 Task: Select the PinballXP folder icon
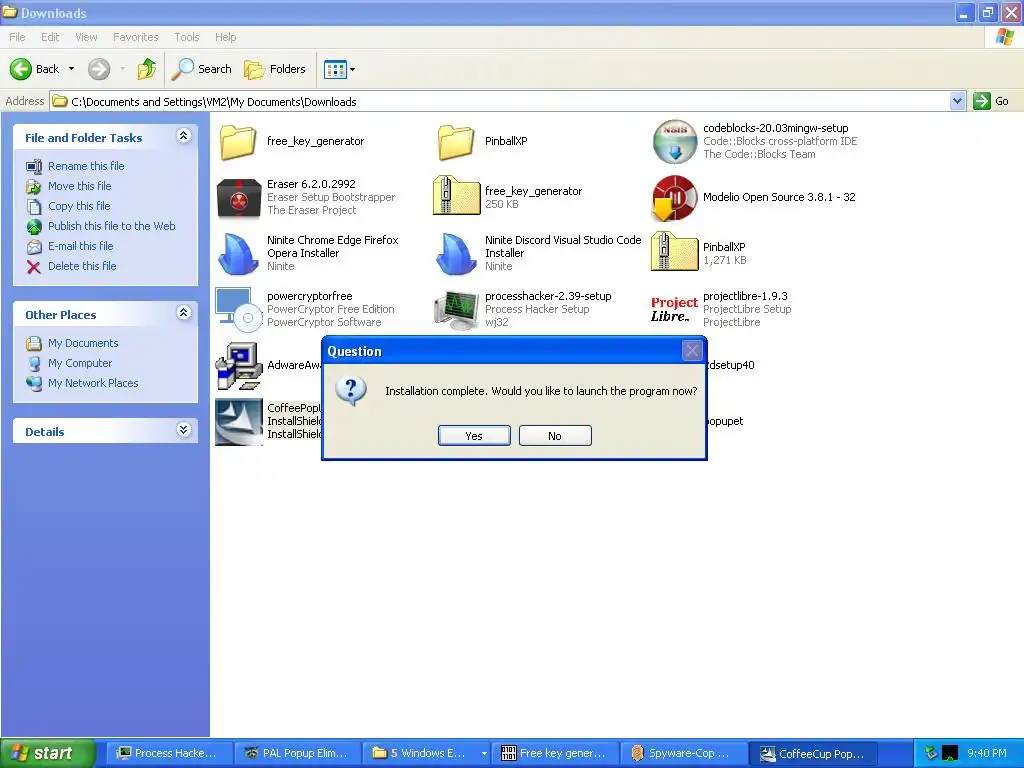tap(456, 142)
